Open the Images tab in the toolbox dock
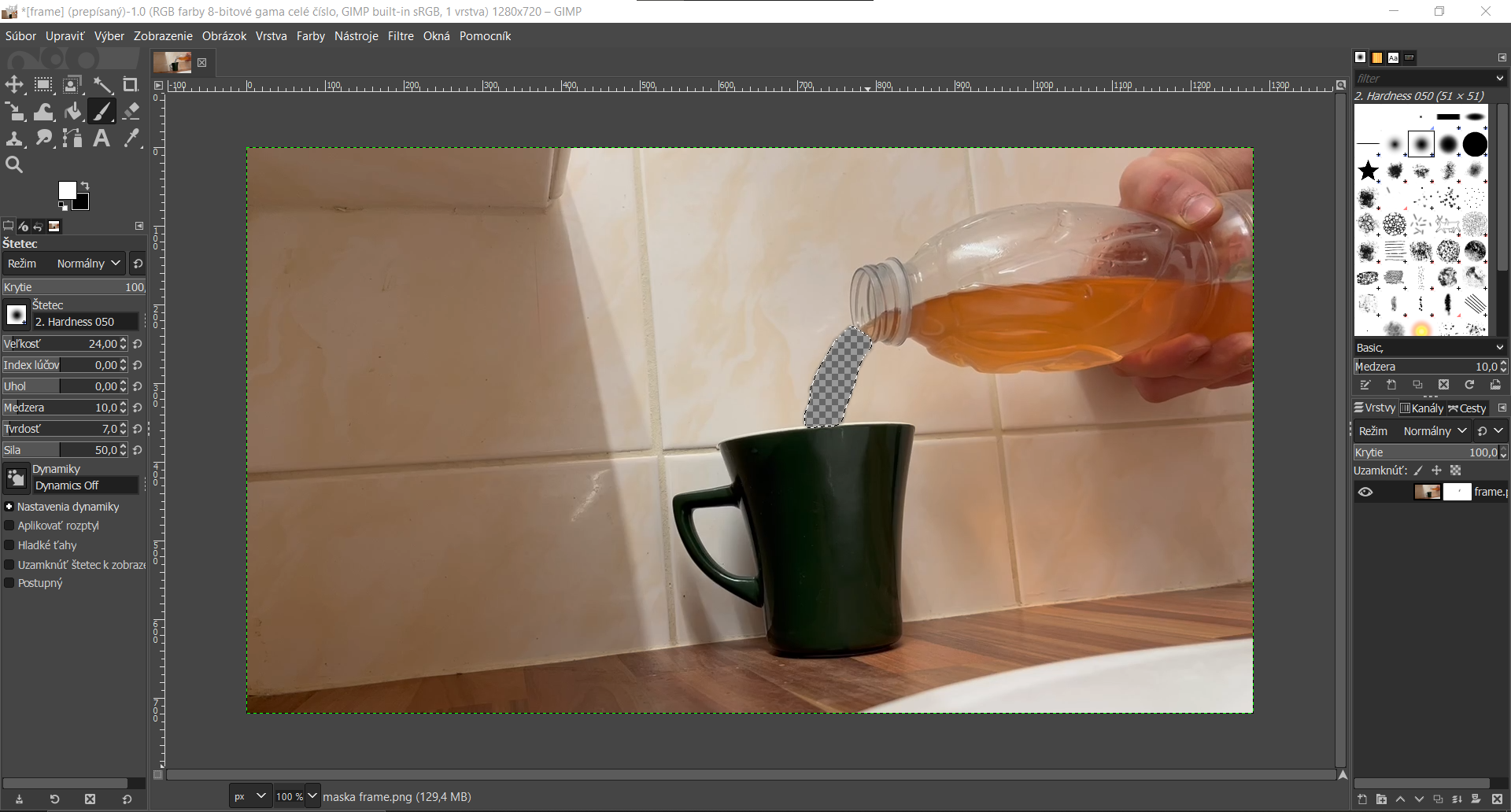Viewport: 1511px width, 812px height. click(x=54, y=227)
